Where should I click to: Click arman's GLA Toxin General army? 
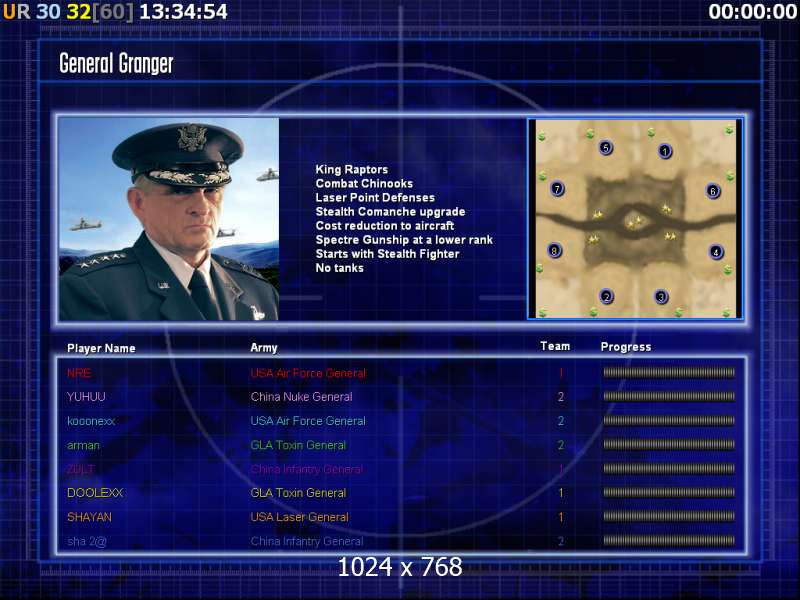[x=298, y=445]
